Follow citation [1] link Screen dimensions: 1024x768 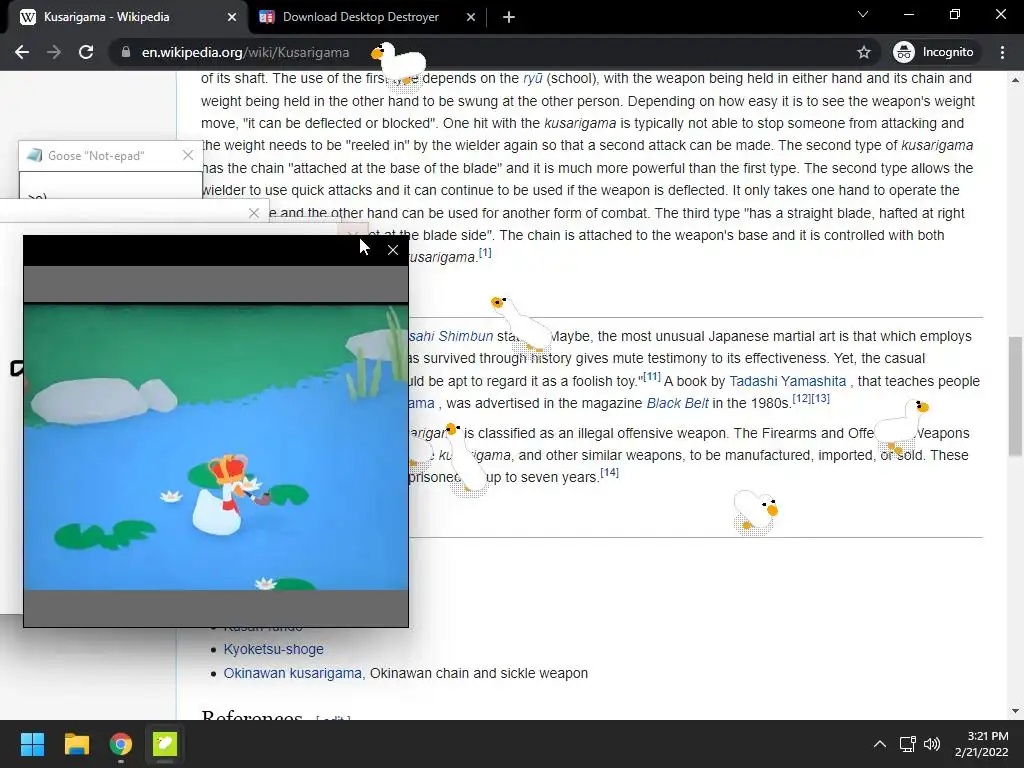485,253
